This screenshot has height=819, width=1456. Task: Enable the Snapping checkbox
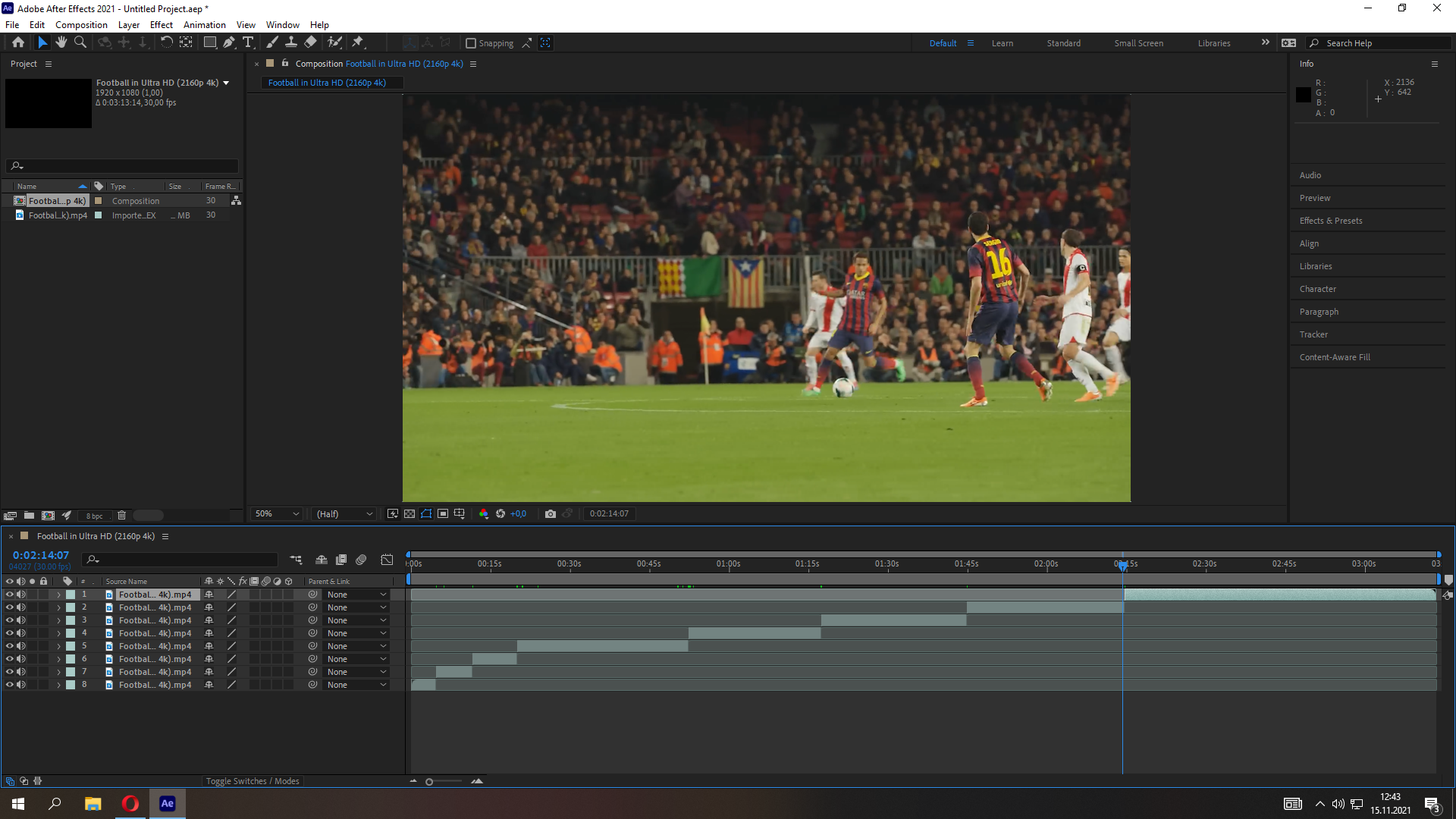[x=471, y=43]
